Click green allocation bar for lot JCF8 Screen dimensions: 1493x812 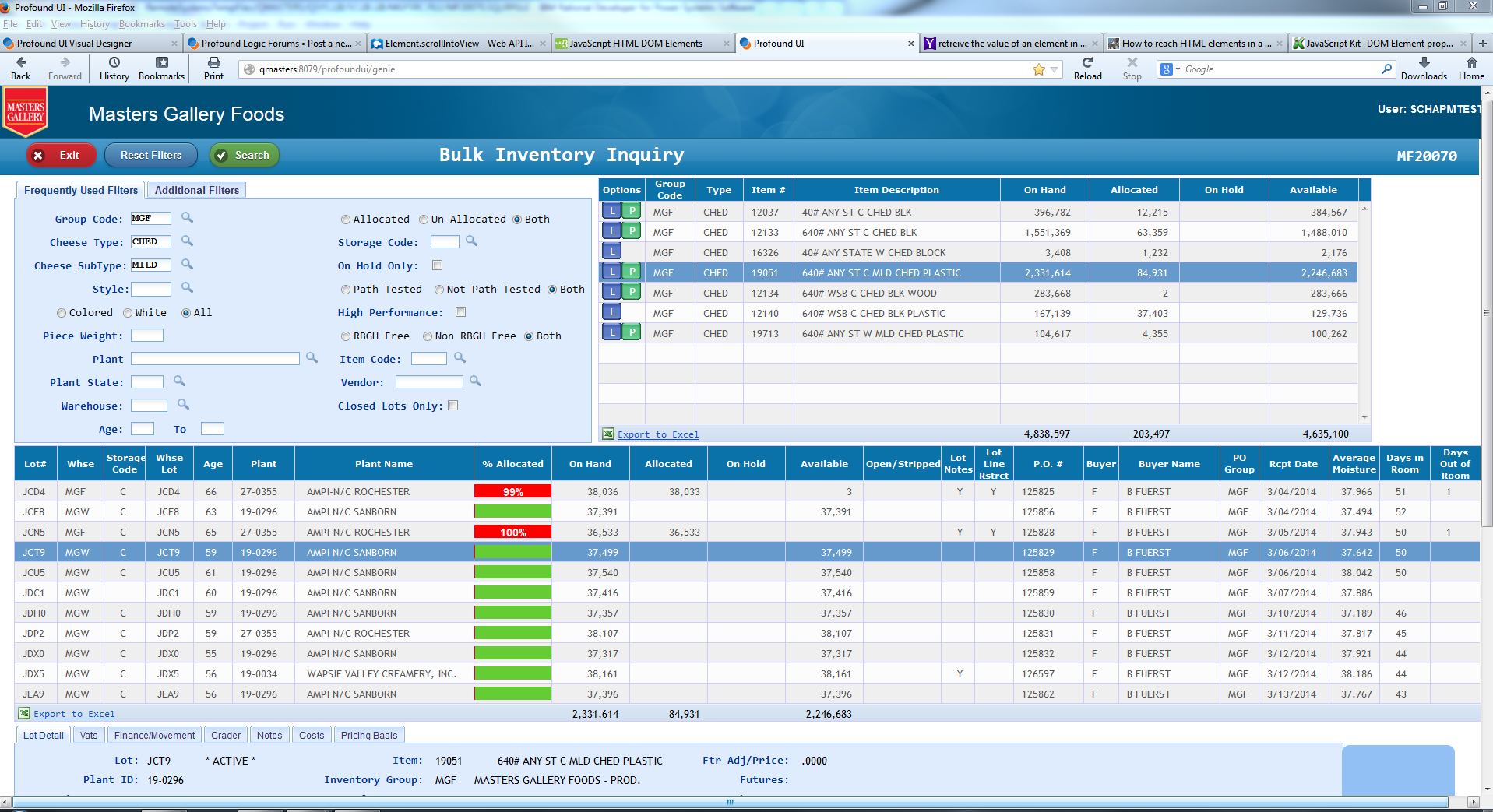tap(512, 511)
